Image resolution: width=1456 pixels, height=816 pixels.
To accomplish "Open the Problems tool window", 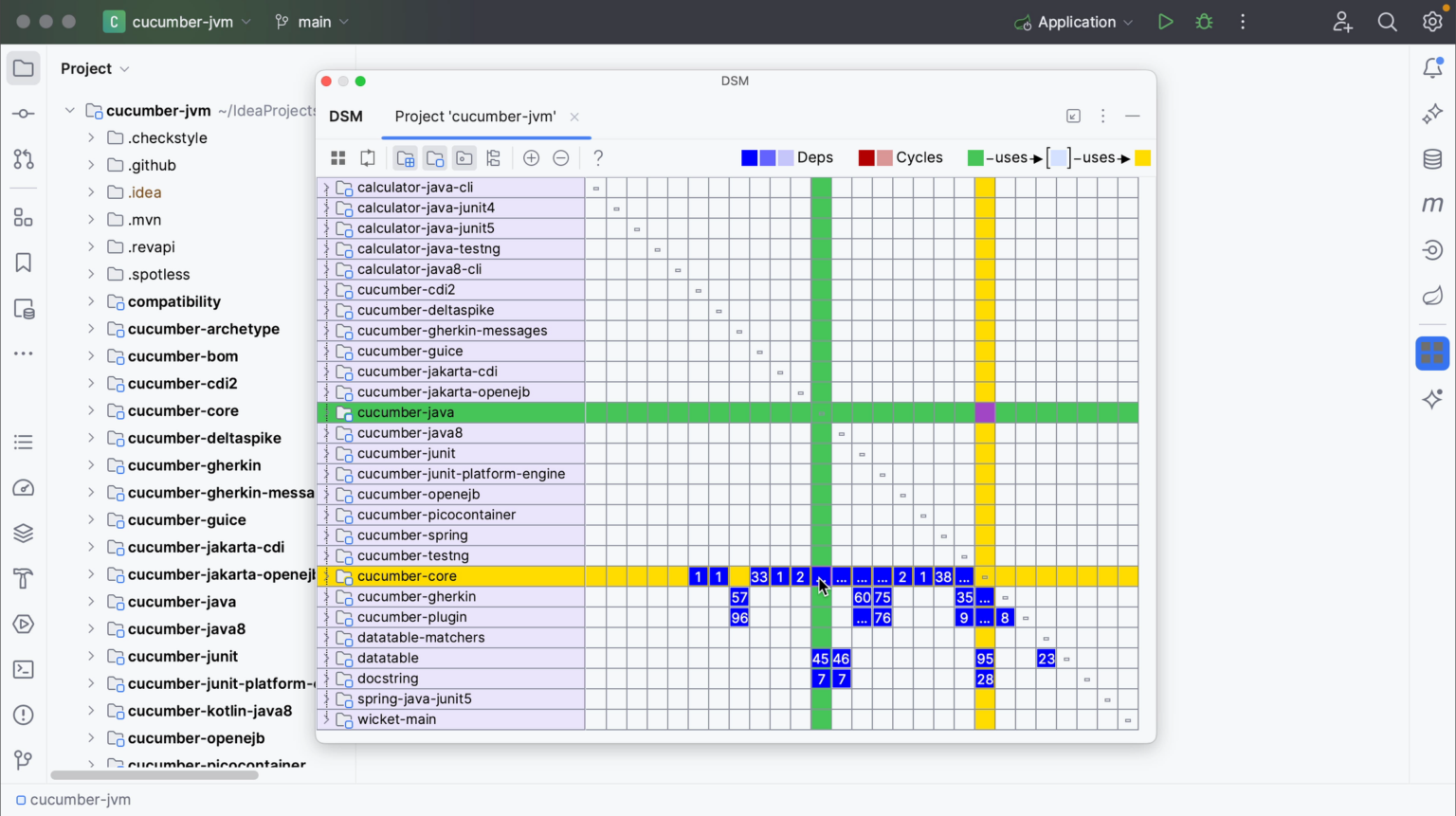I will click(x=24, y=714).
